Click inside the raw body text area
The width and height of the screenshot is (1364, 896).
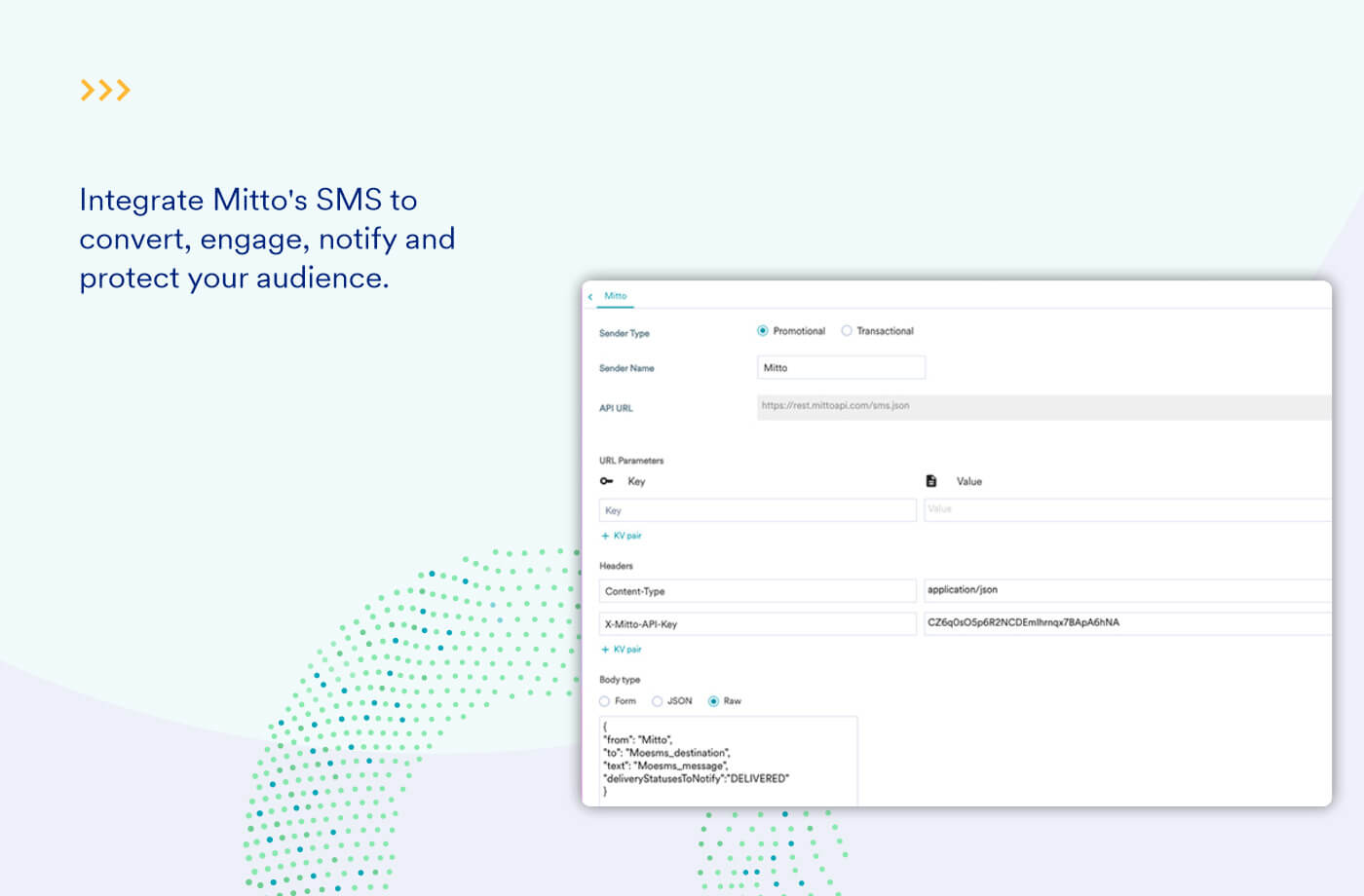tap(728, 761)
